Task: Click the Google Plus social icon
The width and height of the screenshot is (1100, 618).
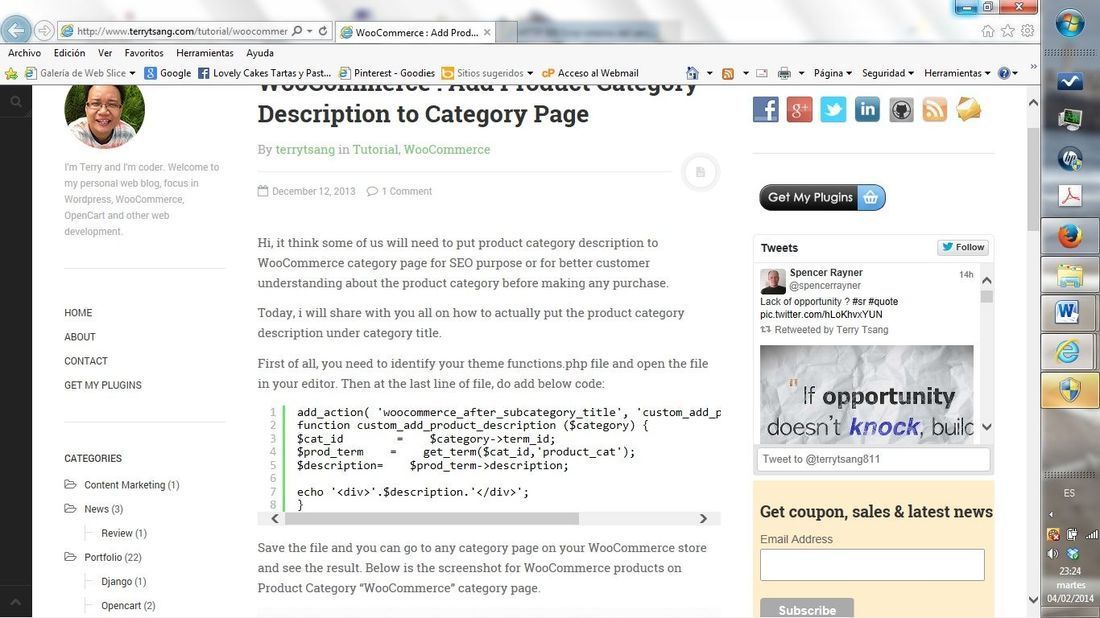Action: tap(799, 109)
